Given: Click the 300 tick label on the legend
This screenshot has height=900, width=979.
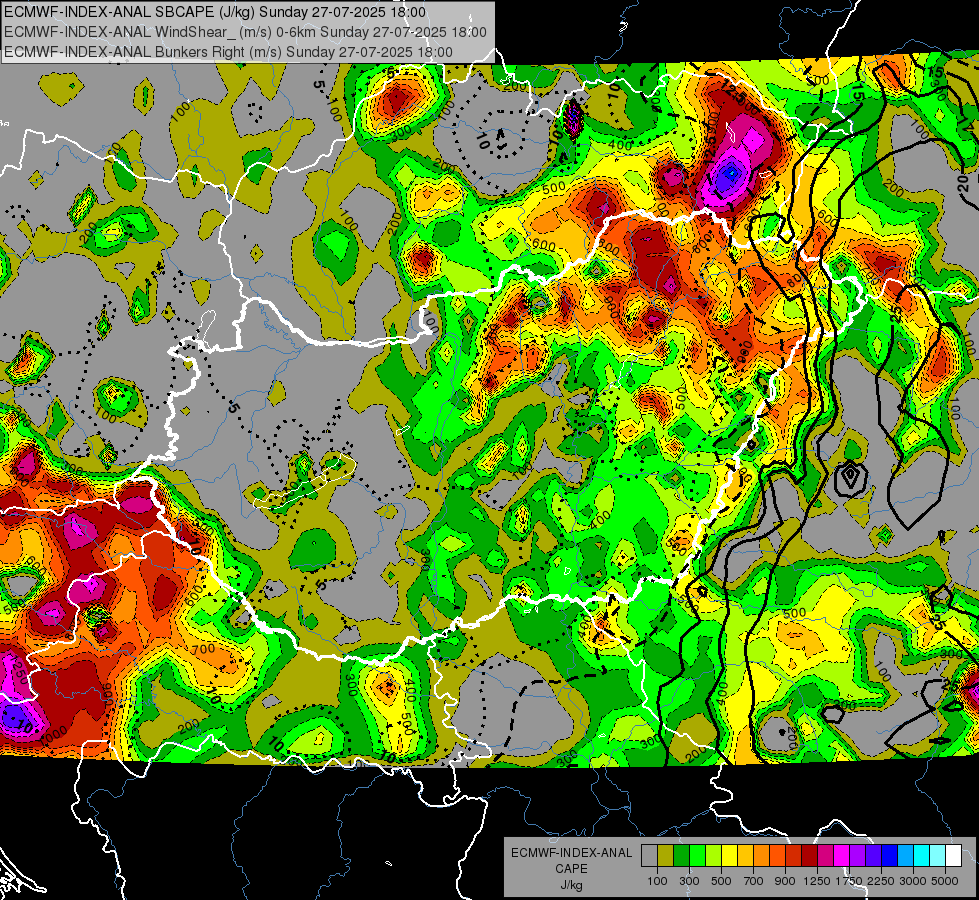Looking at the screenshot, I should (x=689, y=881).
